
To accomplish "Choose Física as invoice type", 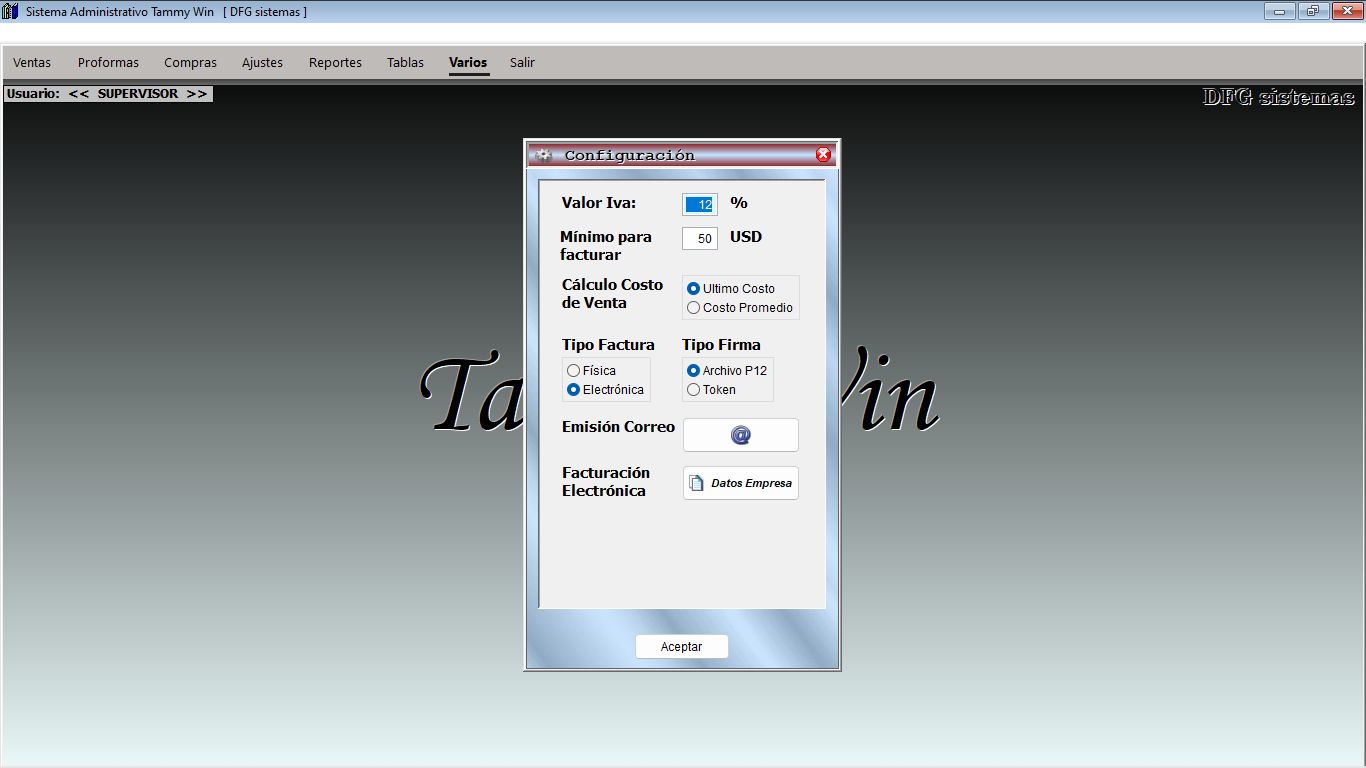I will click(592, 370).
